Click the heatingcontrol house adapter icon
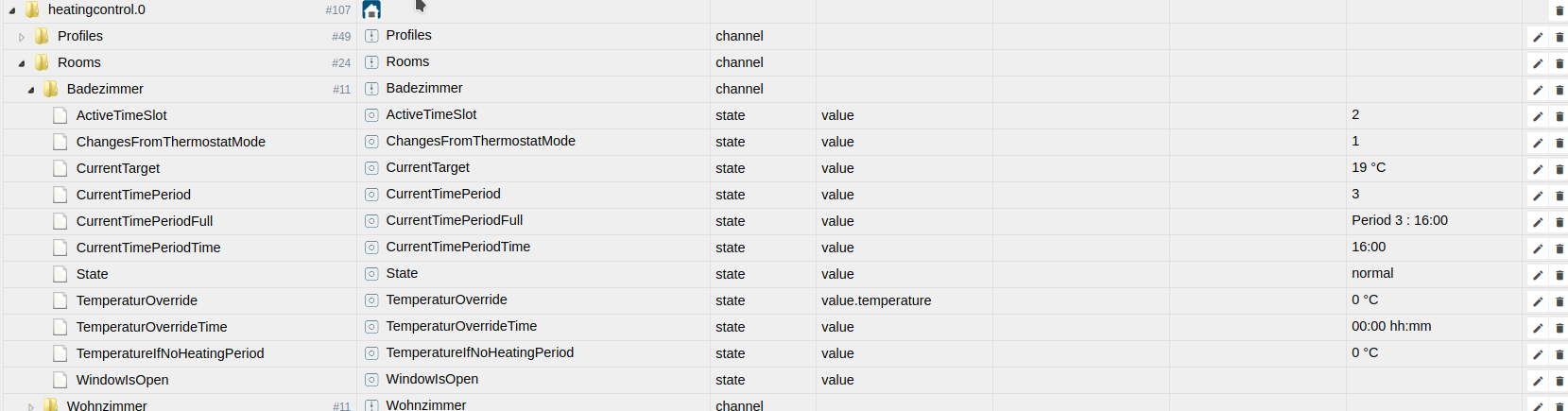The image size is (1568, 411). (x=371, y=10)
